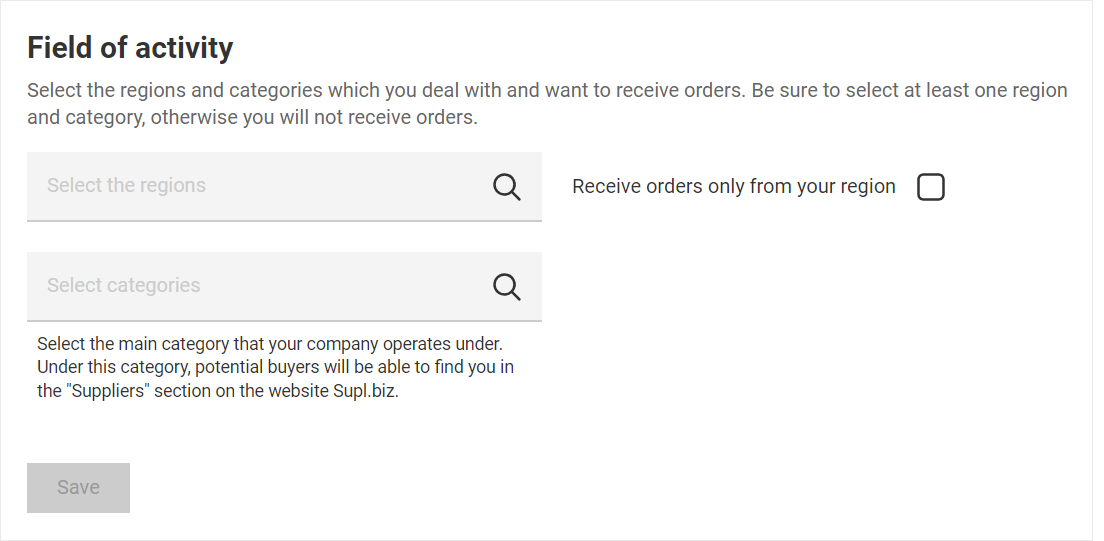
Task: Select the "Select categories" placeholder text
Action: pyautogui.click(x=123, y=286)
